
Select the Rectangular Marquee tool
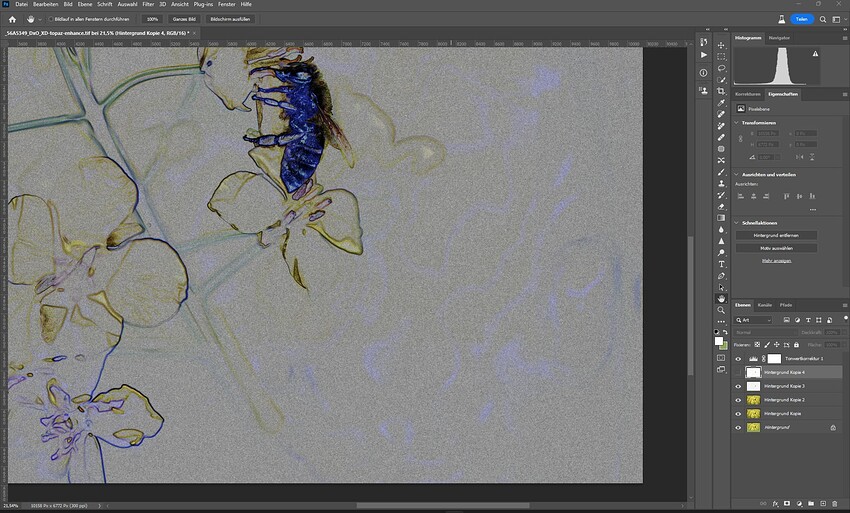tap(721, 56)
